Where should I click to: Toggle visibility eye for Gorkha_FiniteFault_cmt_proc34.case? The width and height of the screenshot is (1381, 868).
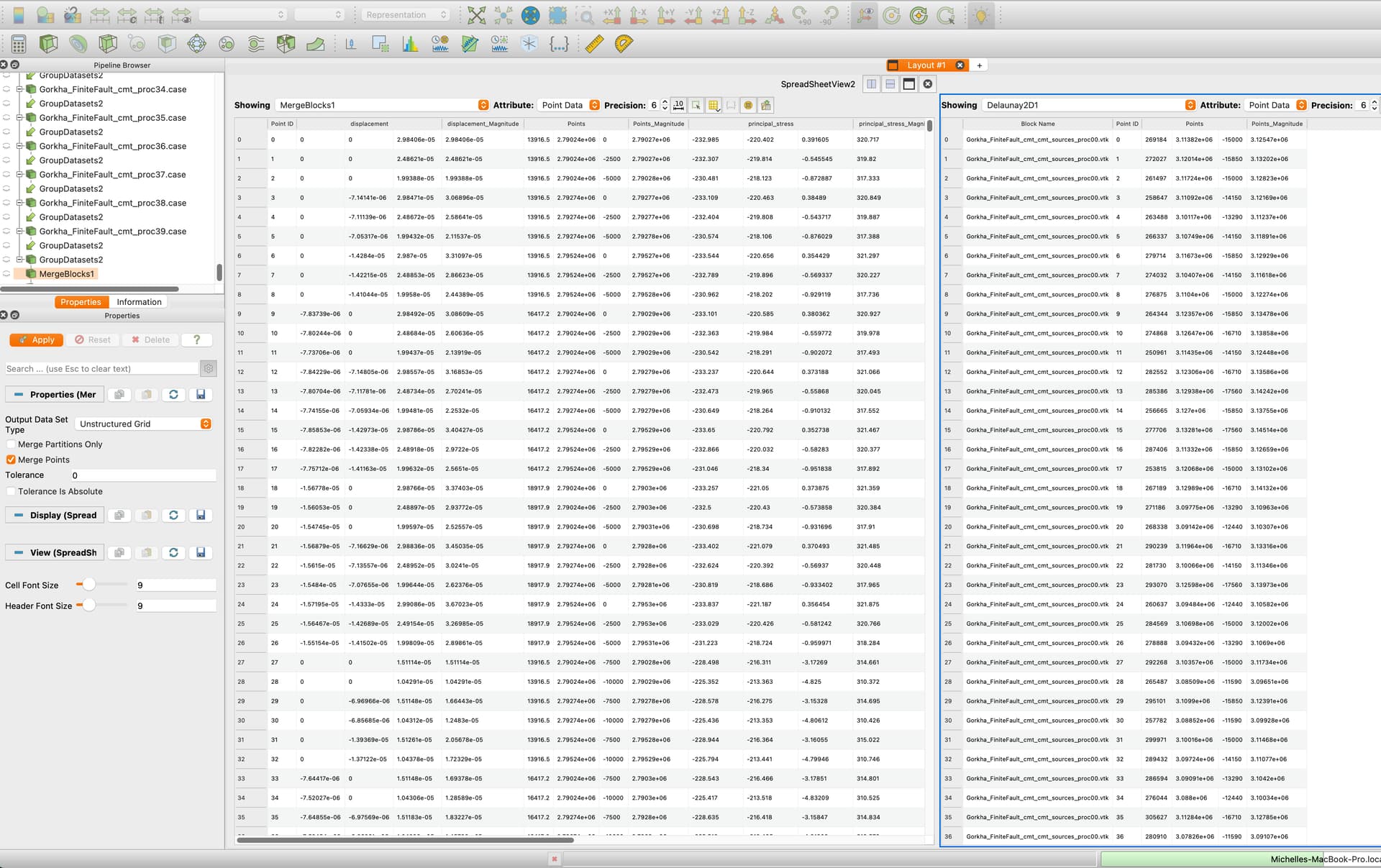coord(6,89)
